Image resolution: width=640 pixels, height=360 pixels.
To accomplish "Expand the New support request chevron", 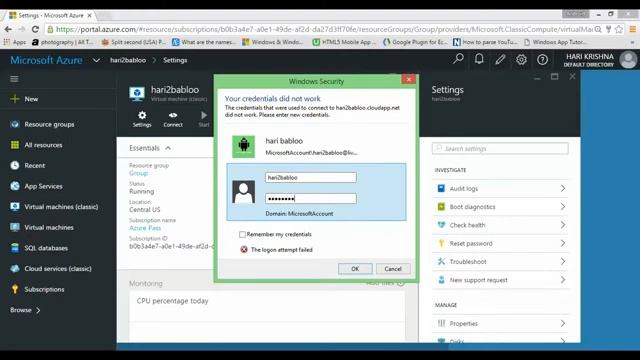I will (x=563, y=280).
